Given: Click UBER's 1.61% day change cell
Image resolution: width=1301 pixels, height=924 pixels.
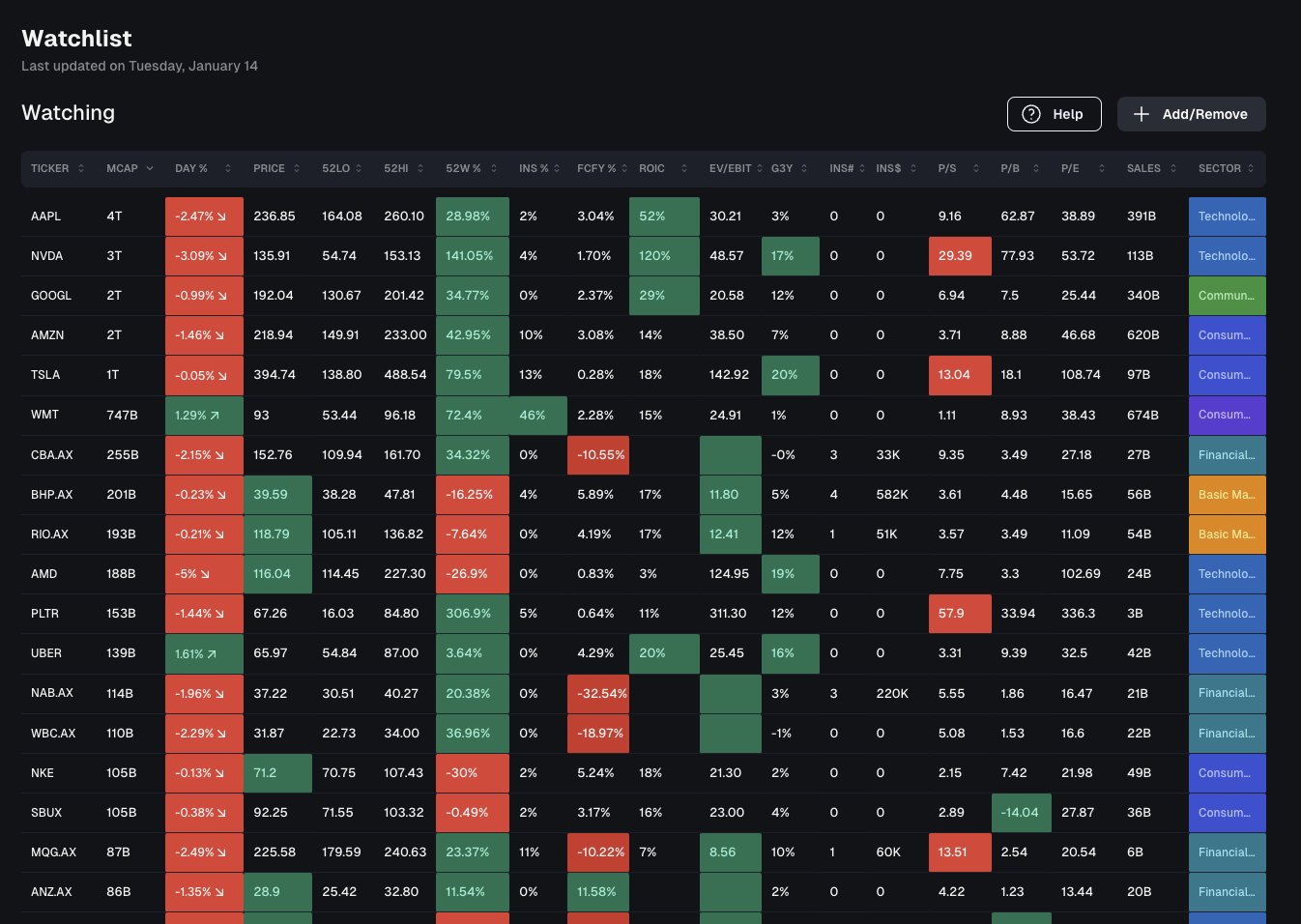Looking at the screenshot, I should pos(204,653).
